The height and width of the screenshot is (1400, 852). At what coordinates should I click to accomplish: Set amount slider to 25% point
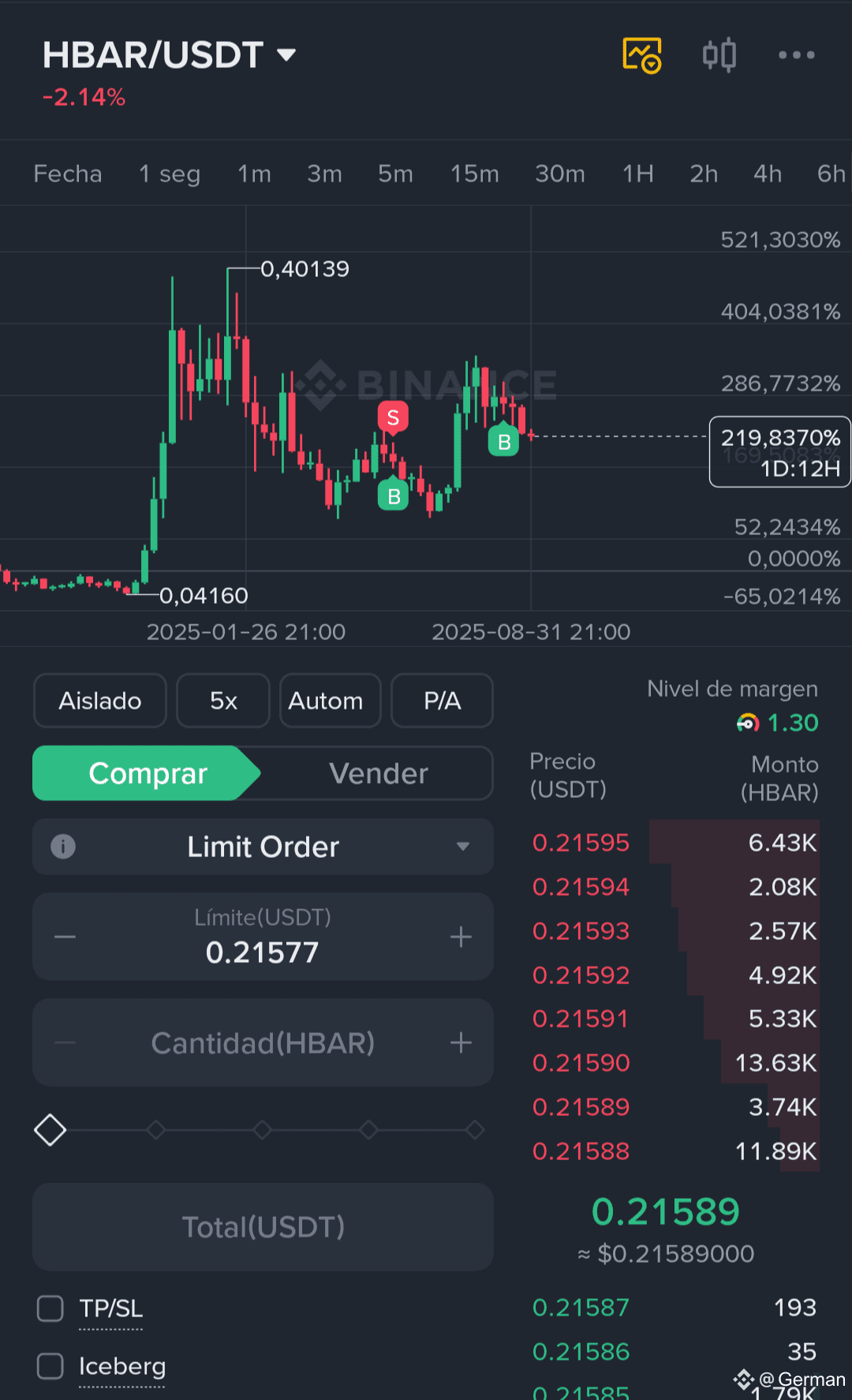click(156, 1130)
